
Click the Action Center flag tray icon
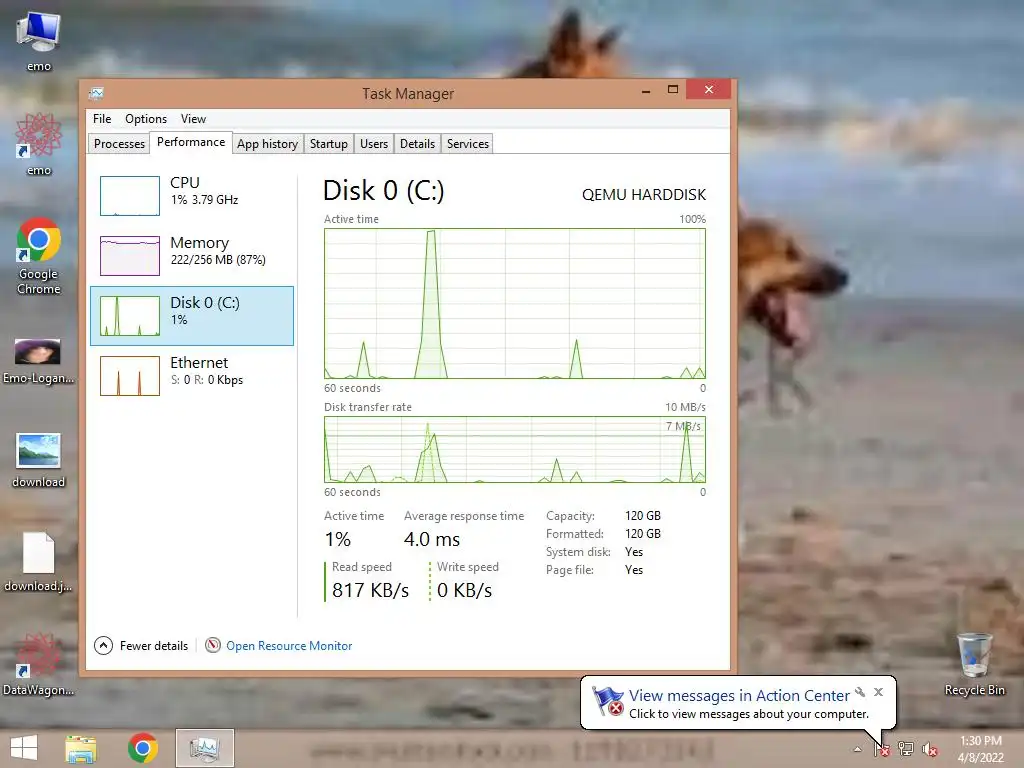[882, 749]
